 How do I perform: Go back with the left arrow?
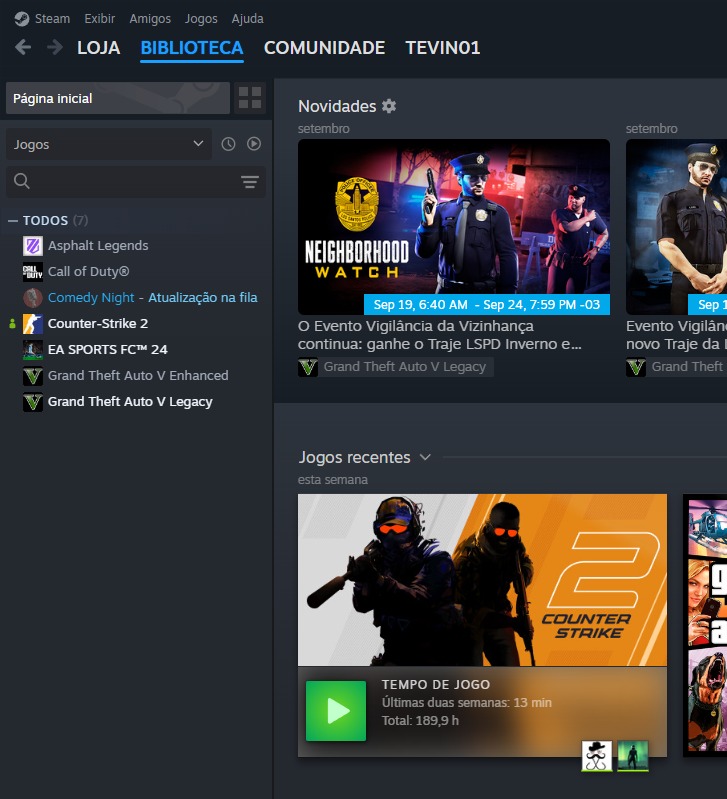pyautogui.click(x=23, y=47)
